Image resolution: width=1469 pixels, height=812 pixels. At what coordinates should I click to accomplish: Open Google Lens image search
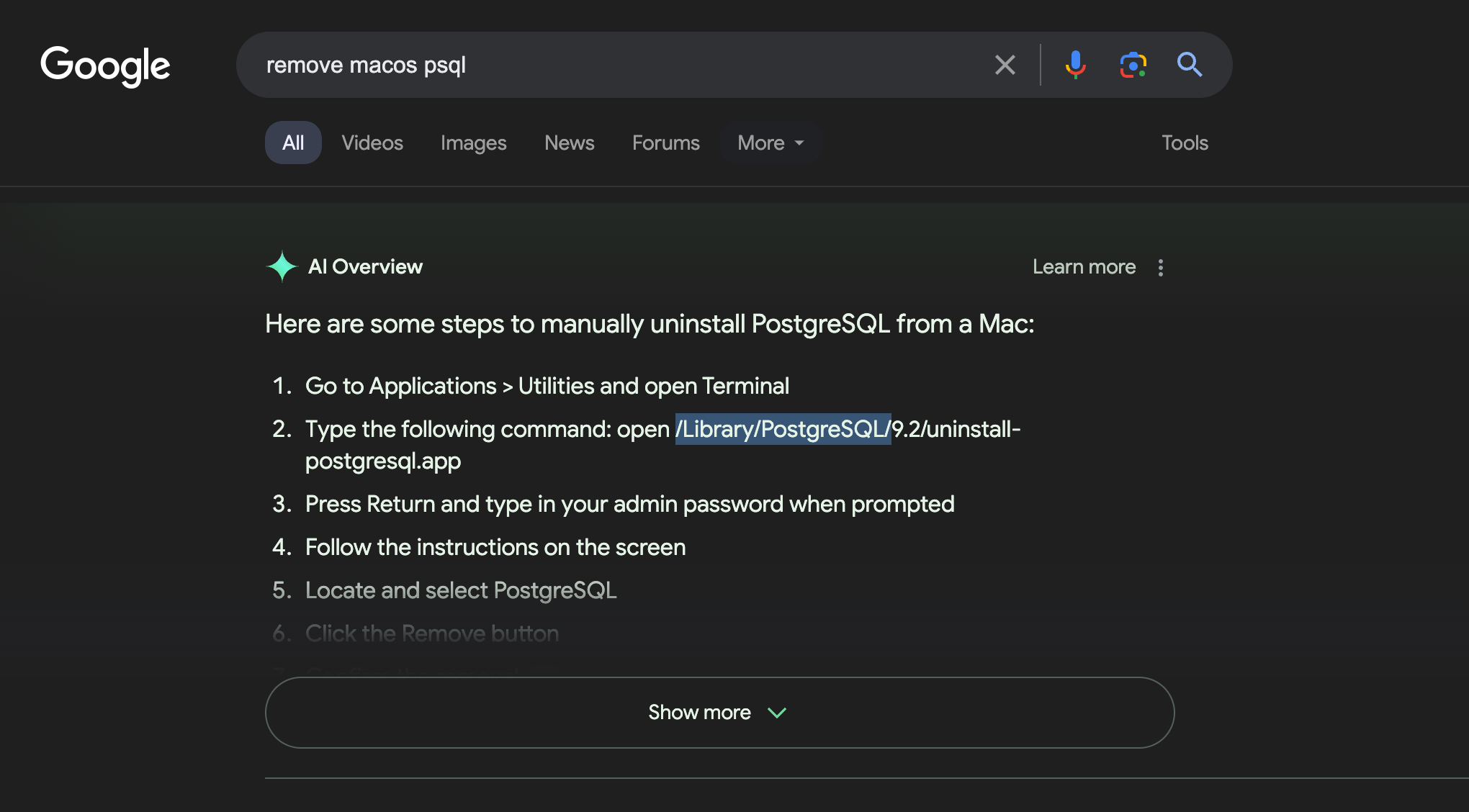tap(1133, 65)
